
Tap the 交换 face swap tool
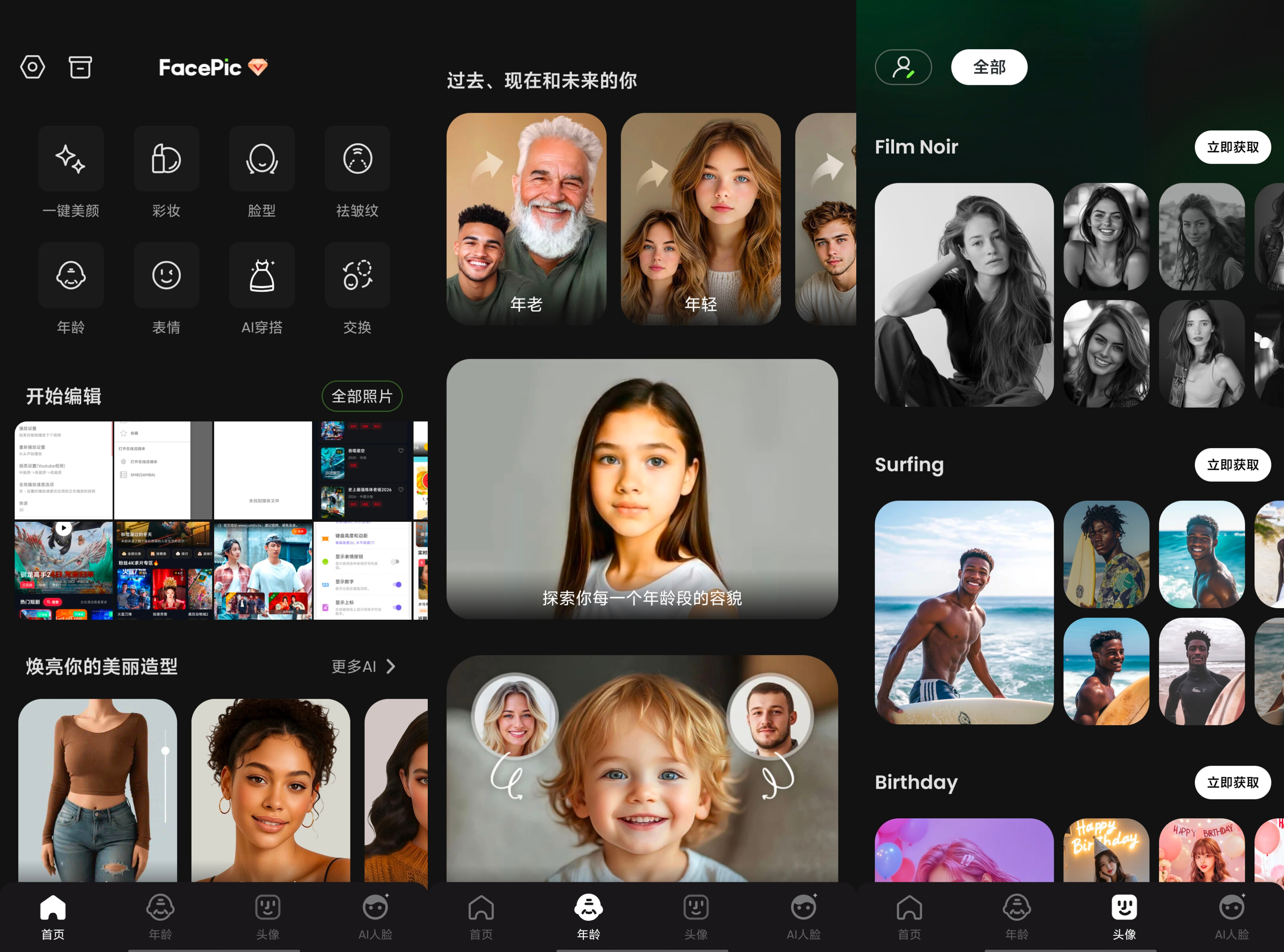click(357, 276)
